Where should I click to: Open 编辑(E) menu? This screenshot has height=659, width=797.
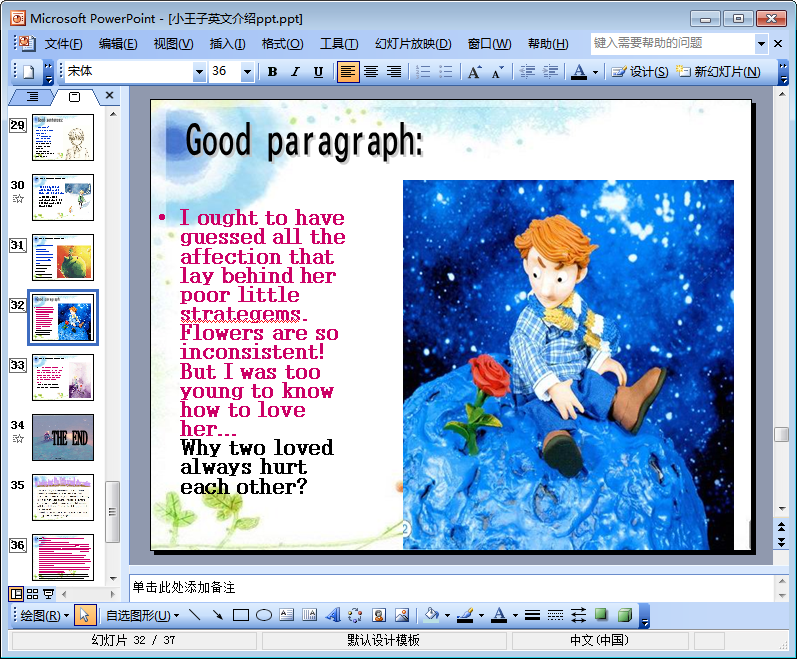click(118, 44)
